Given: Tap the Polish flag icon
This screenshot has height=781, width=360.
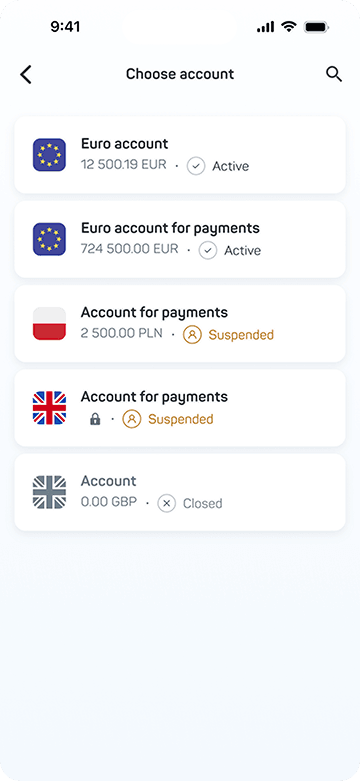Looking at the screenshot, I should point(49,323).
